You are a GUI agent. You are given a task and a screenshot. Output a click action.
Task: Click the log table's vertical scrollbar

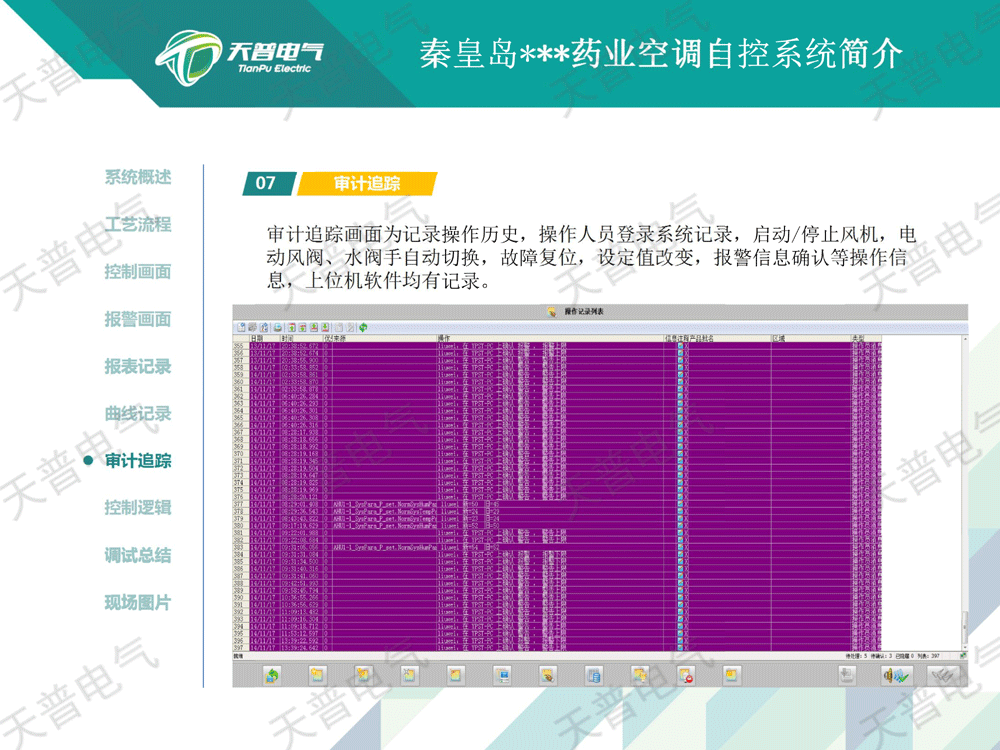pos(964,494)
